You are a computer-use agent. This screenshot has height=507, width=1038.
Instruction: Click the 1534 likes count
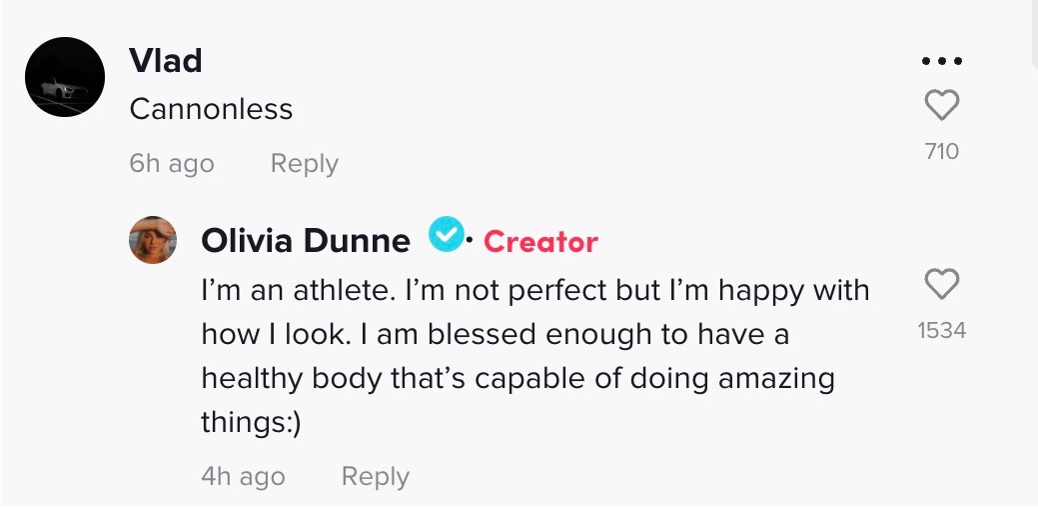click(942, 330)
